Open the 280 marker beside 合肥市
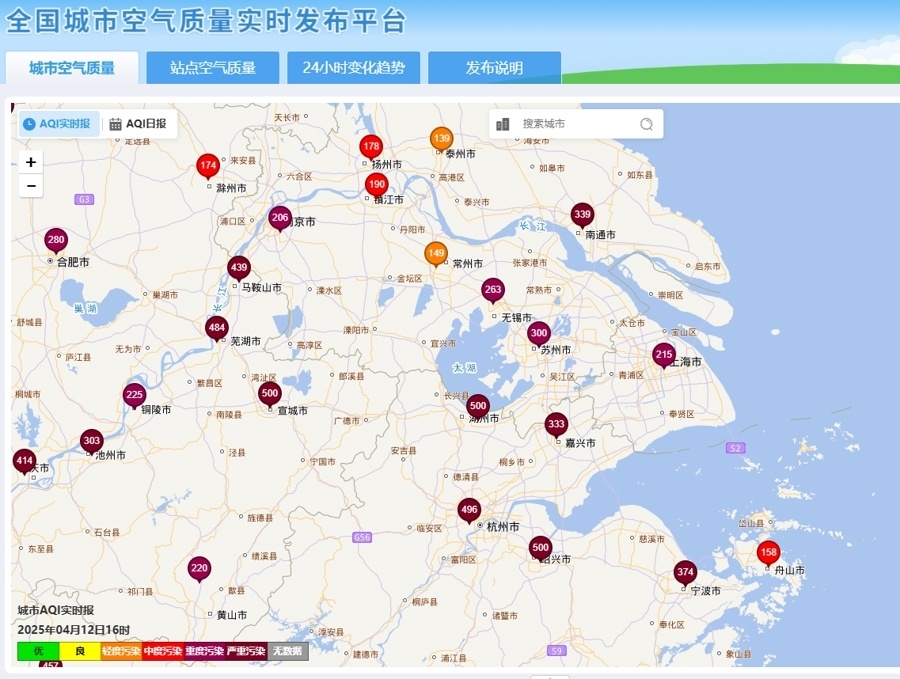Screen dimensions: 900x679 tap(56, 239)
